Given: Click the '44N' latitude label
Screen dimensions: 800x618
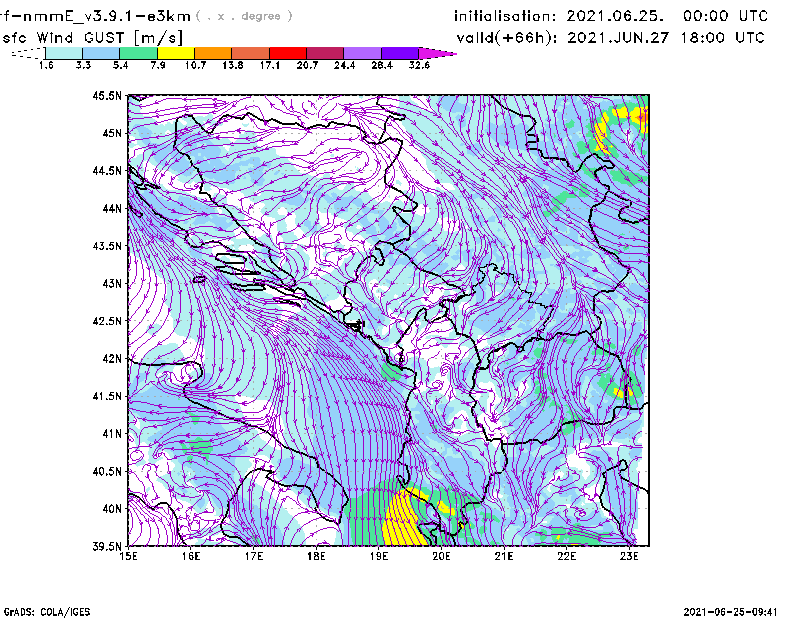Looking at the screenshot, I should tap(112, 208).
